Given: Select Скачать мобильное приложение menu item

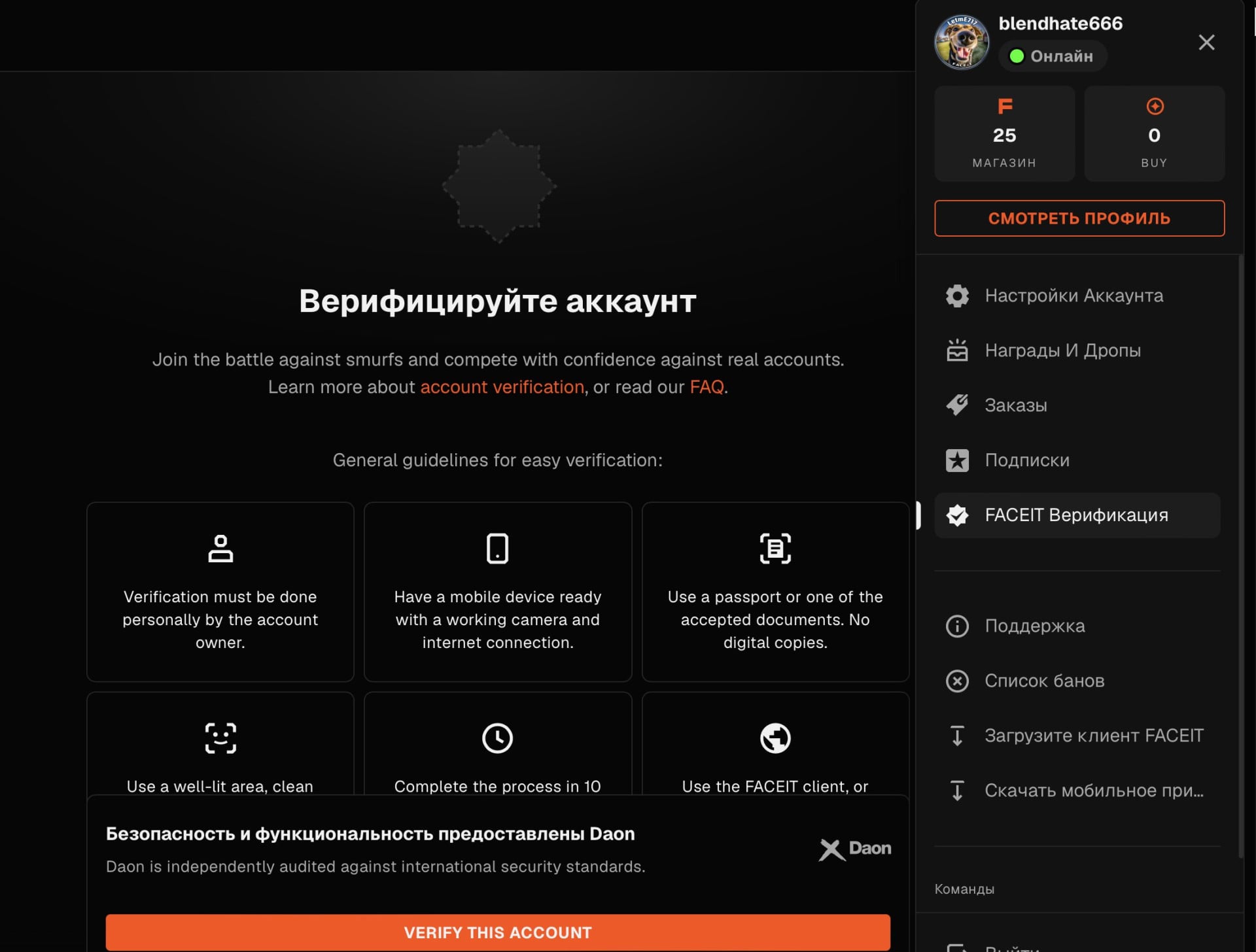Looking at the screenshot, I should coord(1077,790).
